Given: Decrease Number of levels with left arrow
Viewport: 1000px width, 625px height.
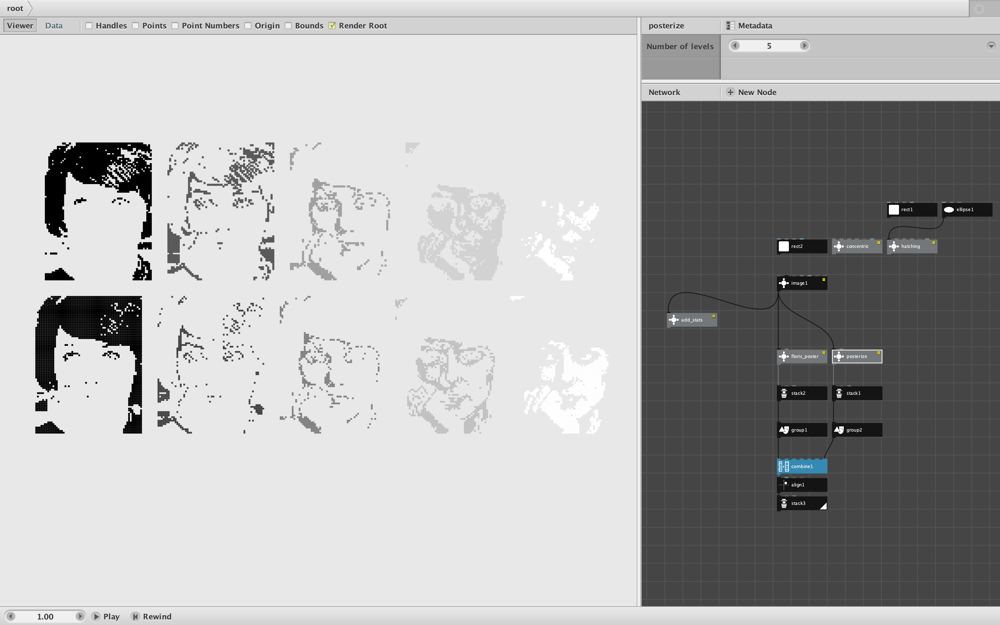Looking at the screenshot, I should (735, 45).
